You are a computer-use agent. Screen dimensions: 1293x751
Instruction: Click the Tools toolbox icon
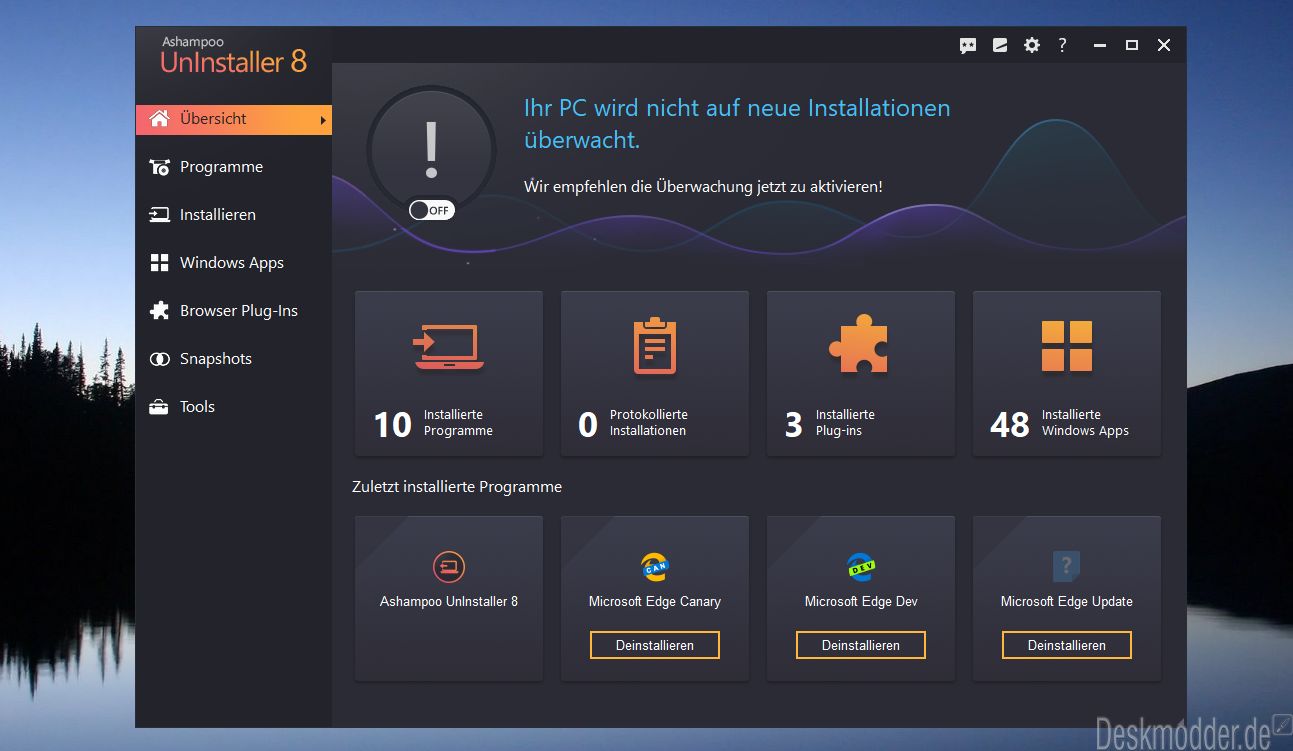click(x=159, y=407)
